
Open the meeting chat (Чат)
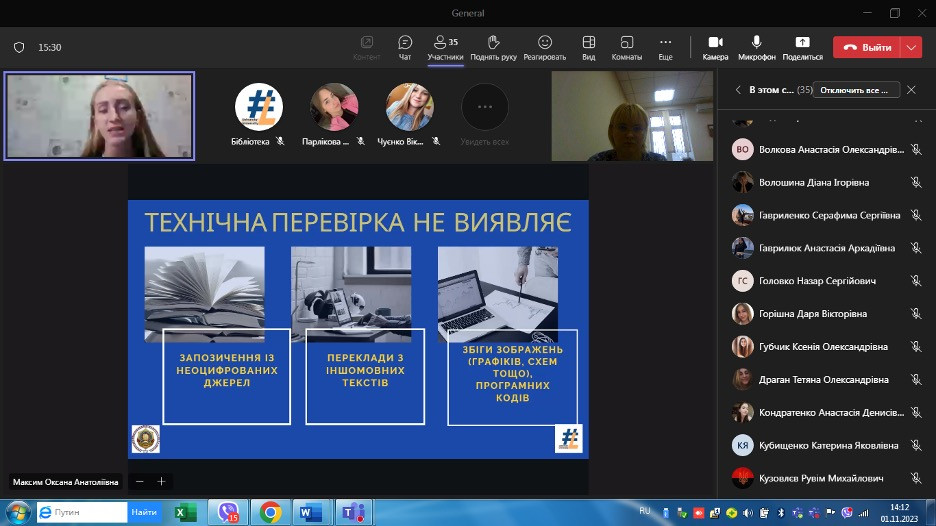405,47
